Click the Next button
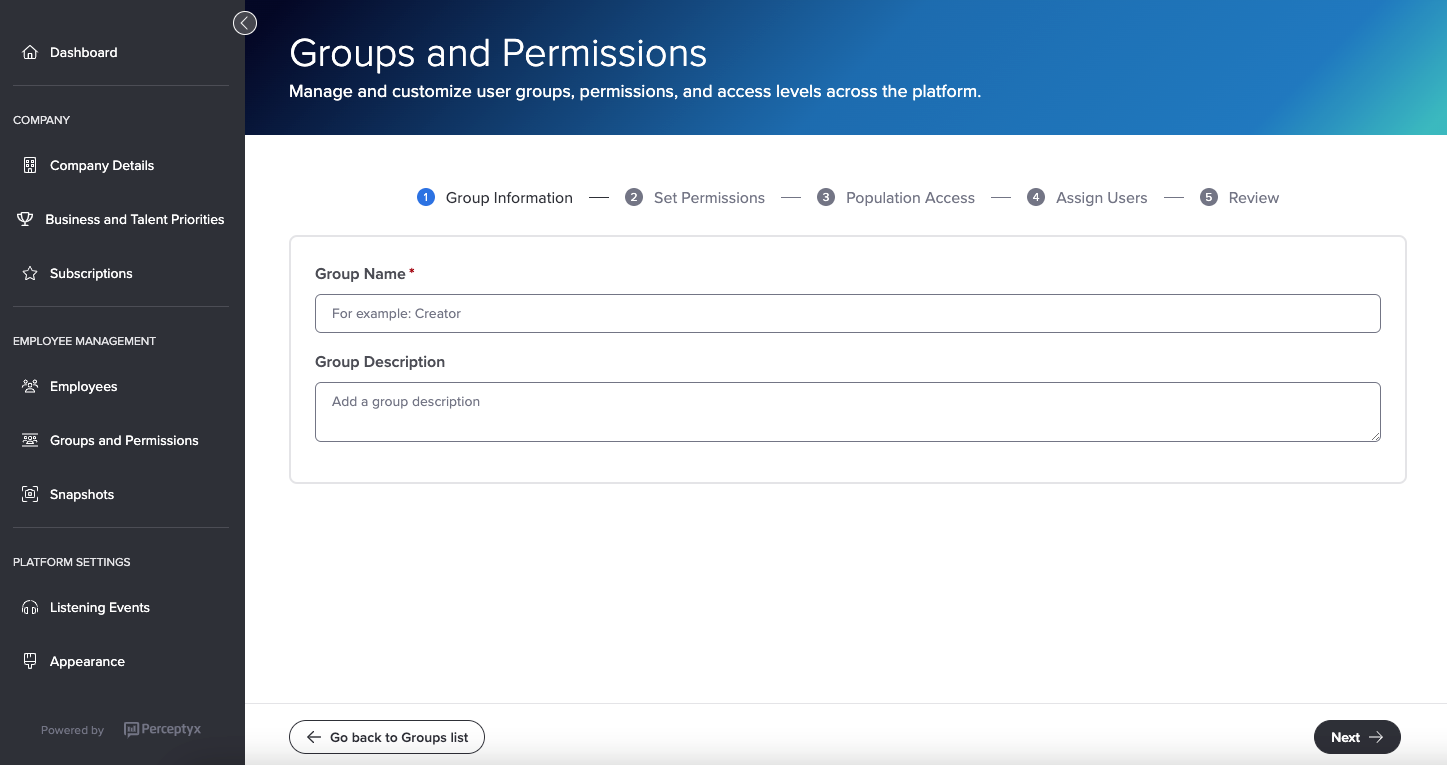 point(1357,737)
